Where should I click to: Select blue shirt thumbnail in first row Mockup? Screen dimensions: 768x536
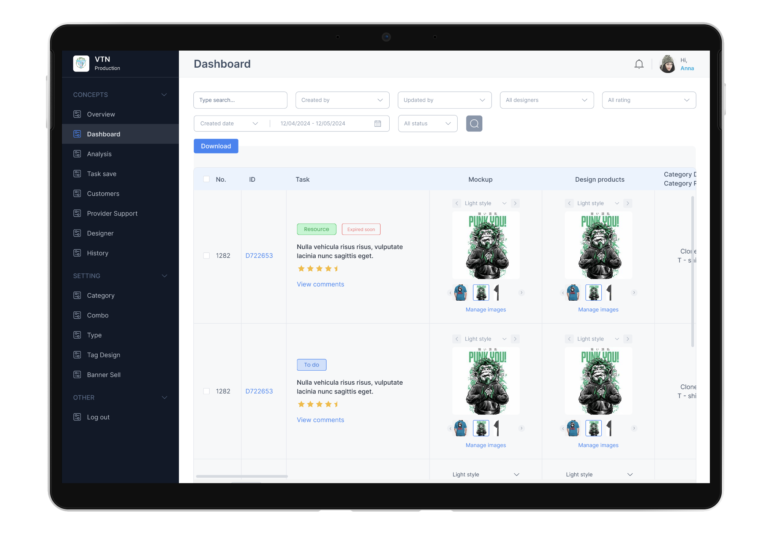click(x=460, y=292)
